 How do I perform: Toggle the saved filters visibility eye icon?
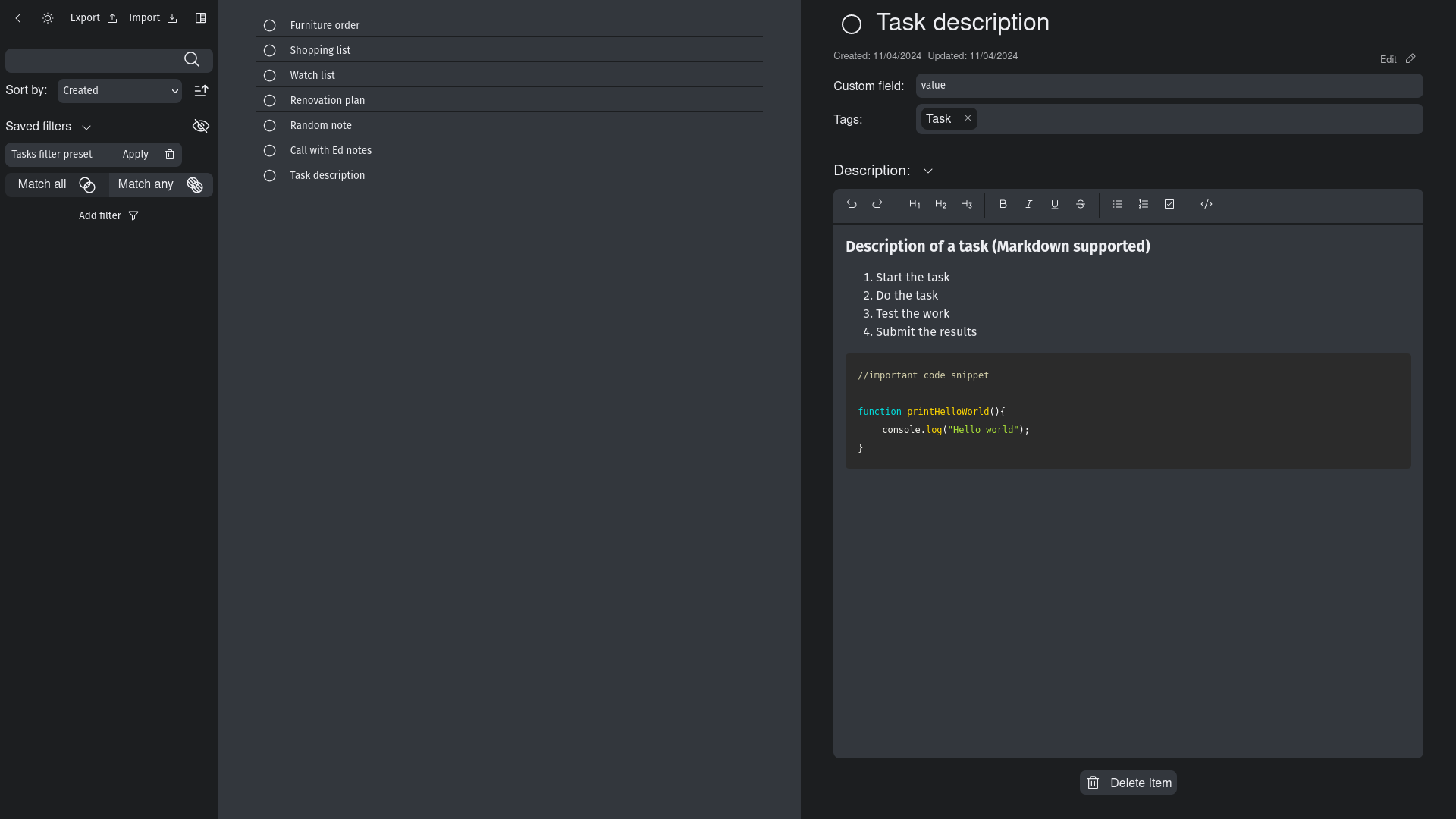(x=201, y=127)
